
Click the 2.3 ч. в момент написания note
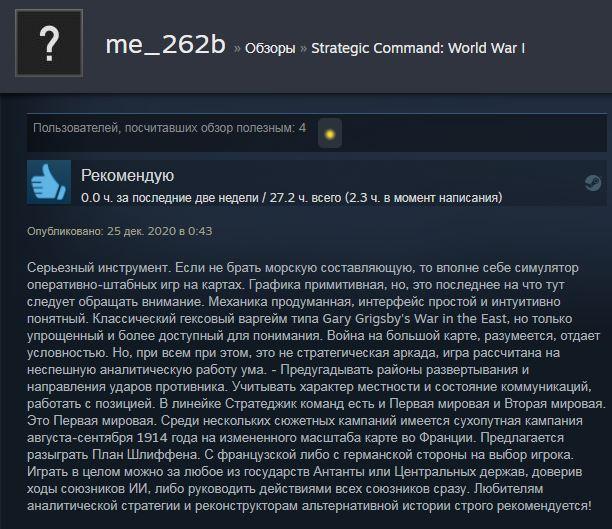pyautogui.click(x=423, y=198)
